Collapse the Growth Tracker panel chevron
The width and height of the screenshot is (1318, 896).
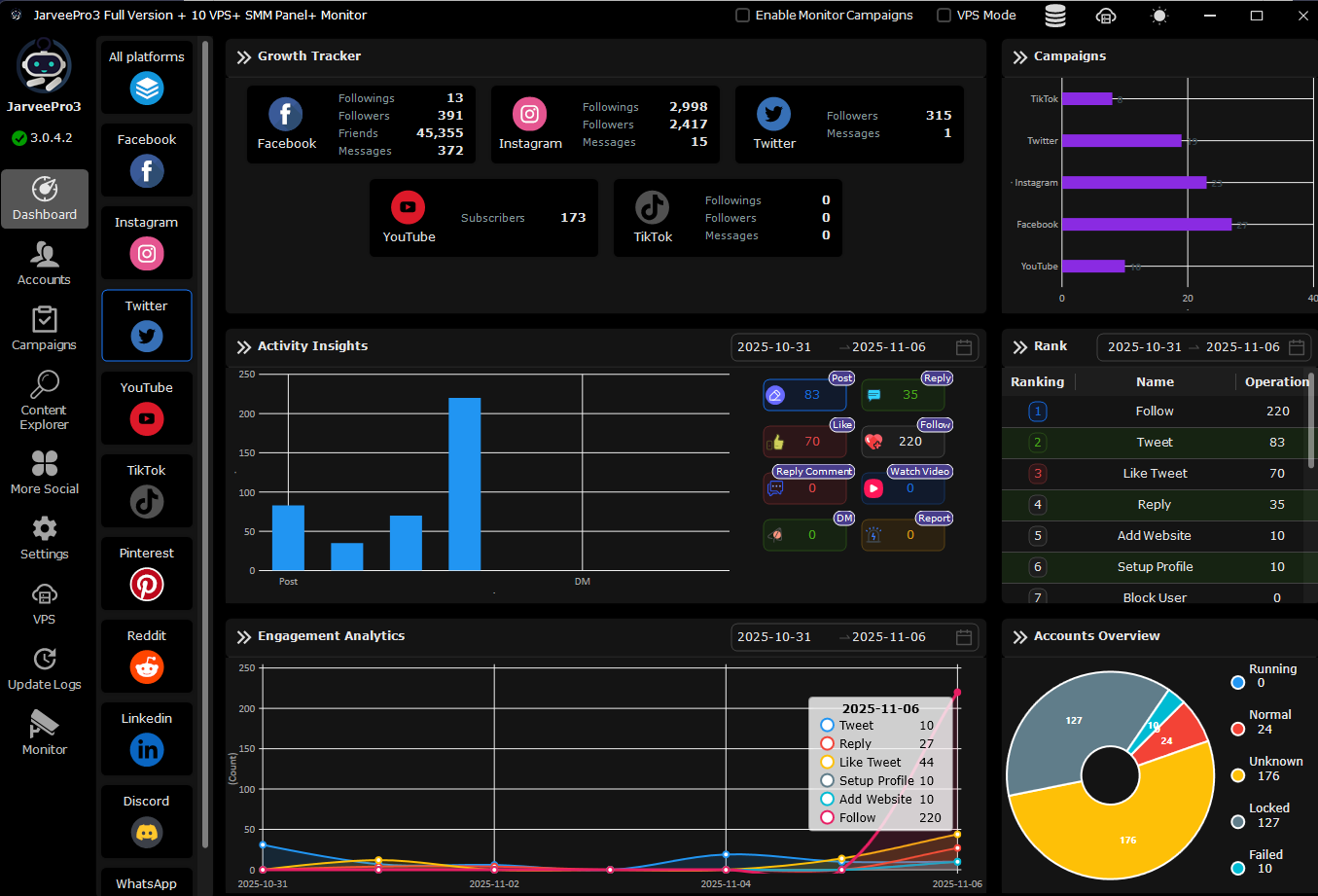click(x=243, y=57)
